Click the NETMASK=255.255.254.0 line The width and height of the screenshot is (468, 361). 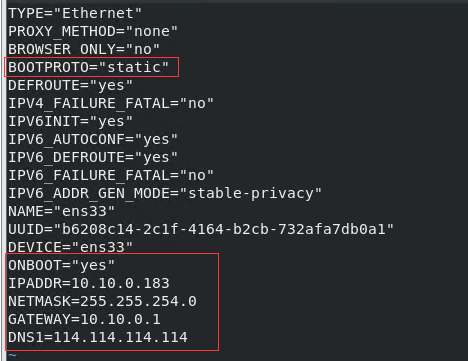point(102,301)
